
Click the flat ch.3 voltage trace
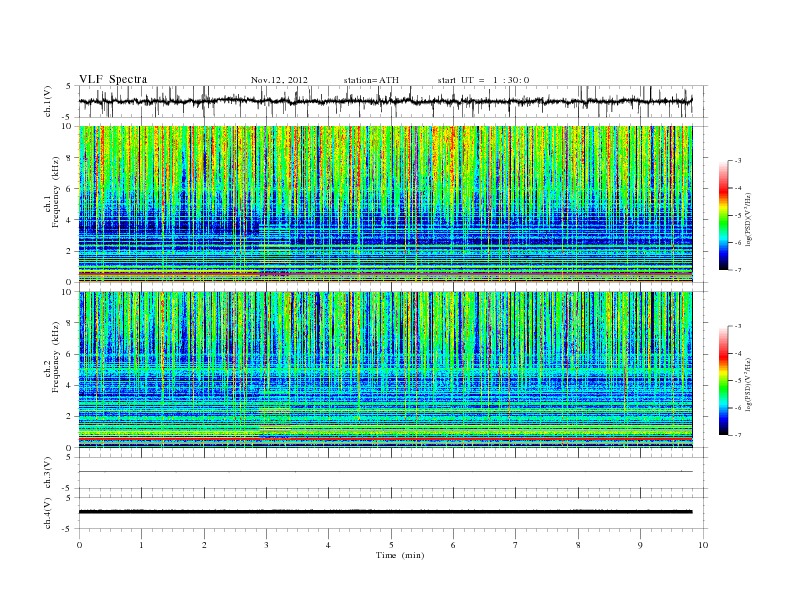click(385, 472)
